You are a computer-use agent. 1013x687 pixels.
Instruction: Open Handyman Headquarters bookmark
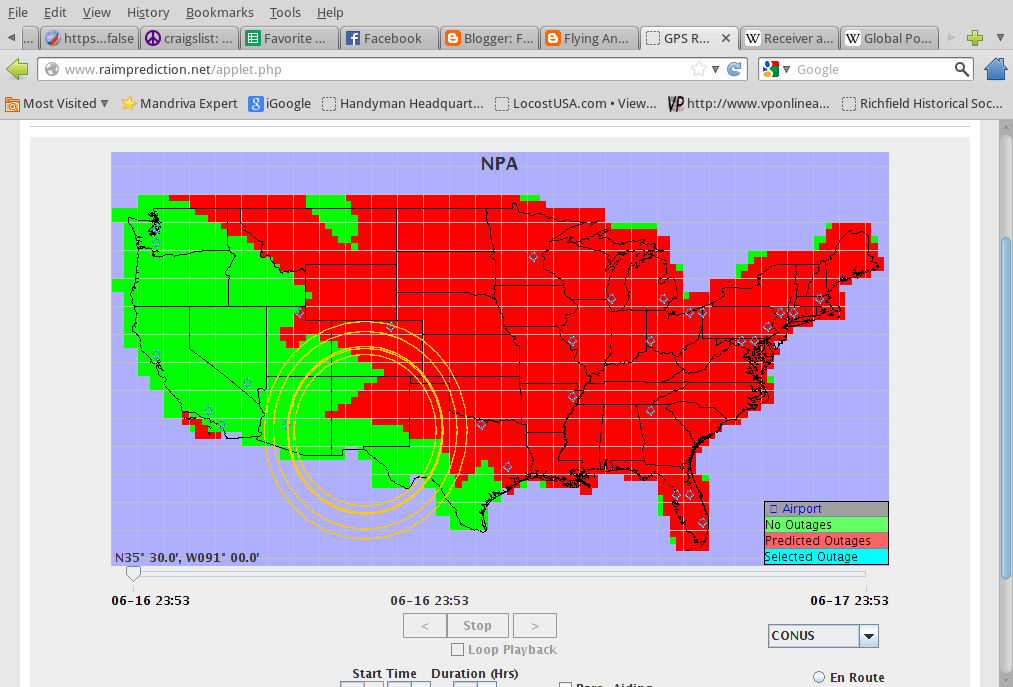pos(402,103)
